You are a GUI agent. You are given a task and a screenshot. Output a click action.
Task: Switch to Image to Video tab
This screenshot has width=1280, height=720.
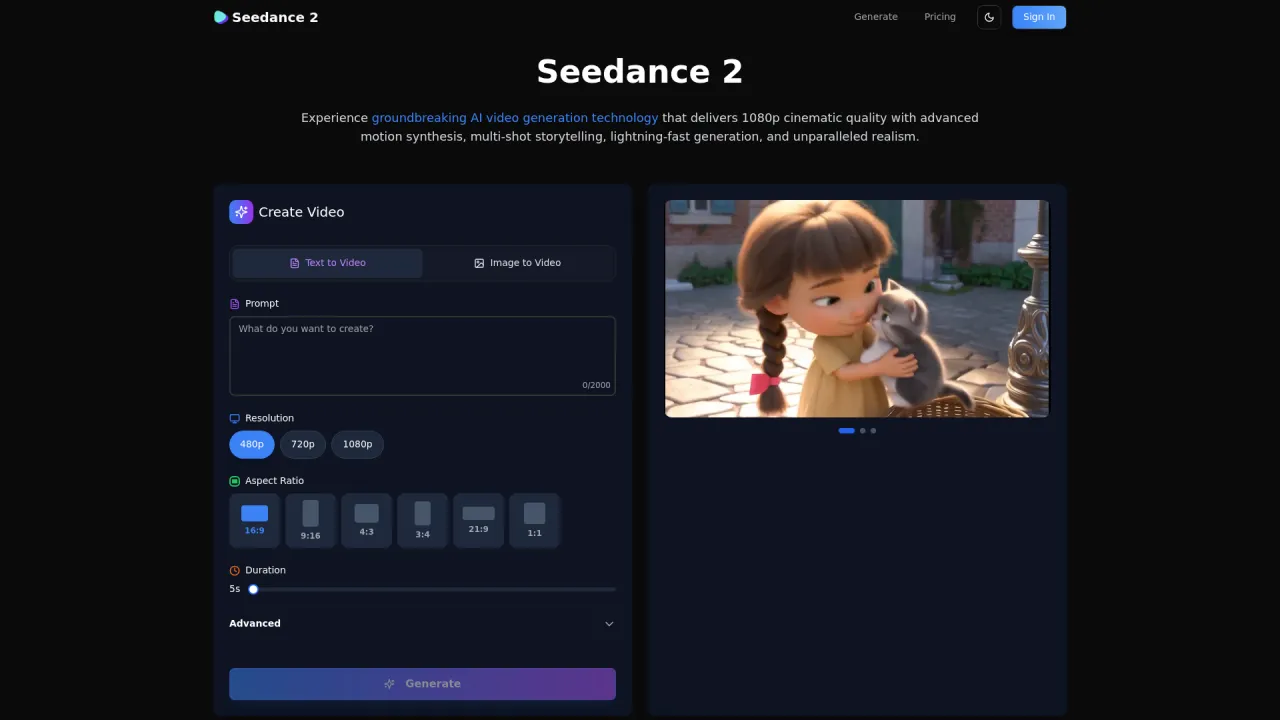click(517, 263)
